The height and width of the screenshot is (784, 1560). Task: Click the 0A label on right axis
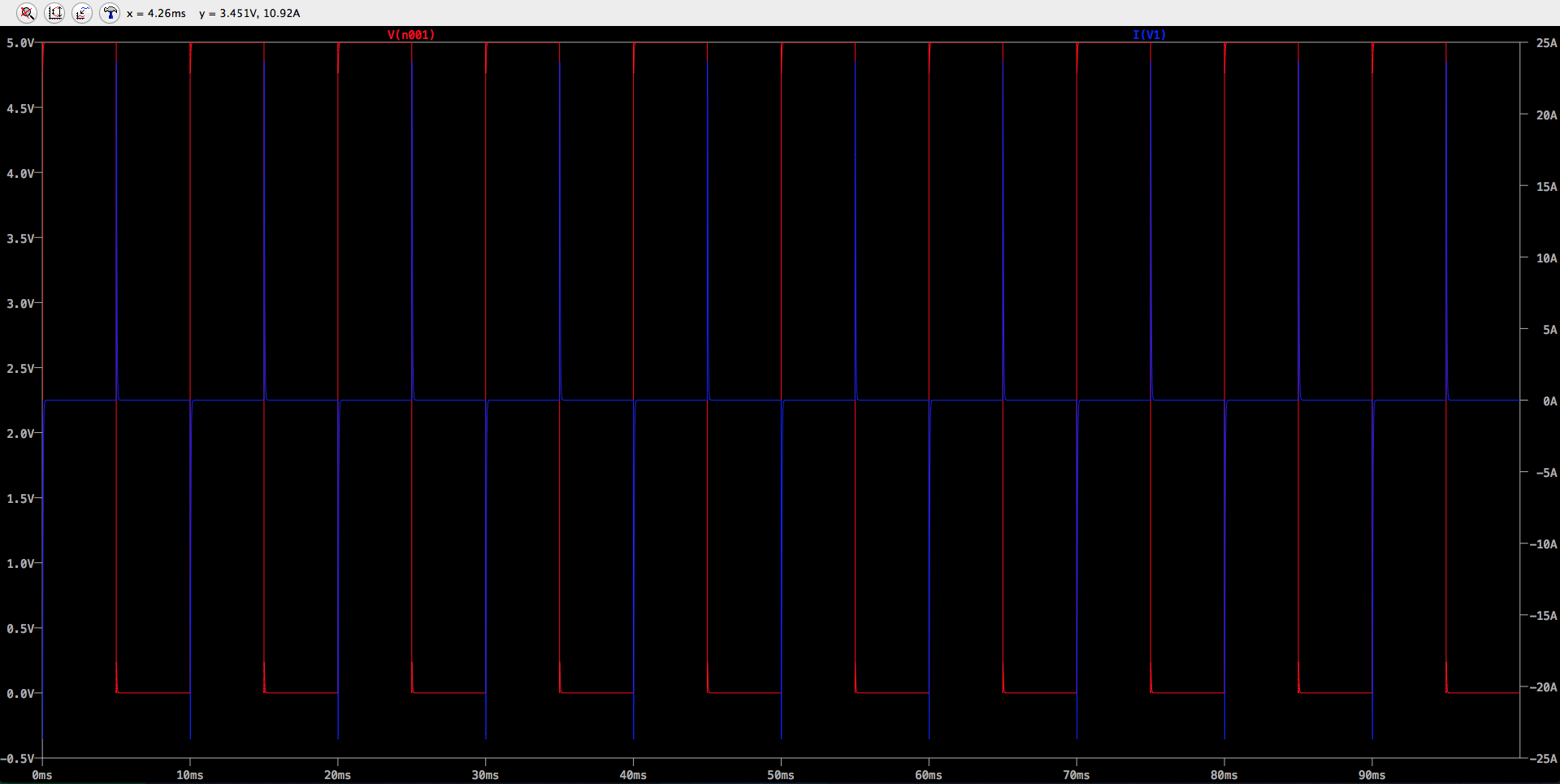[x=1549, y=401]
